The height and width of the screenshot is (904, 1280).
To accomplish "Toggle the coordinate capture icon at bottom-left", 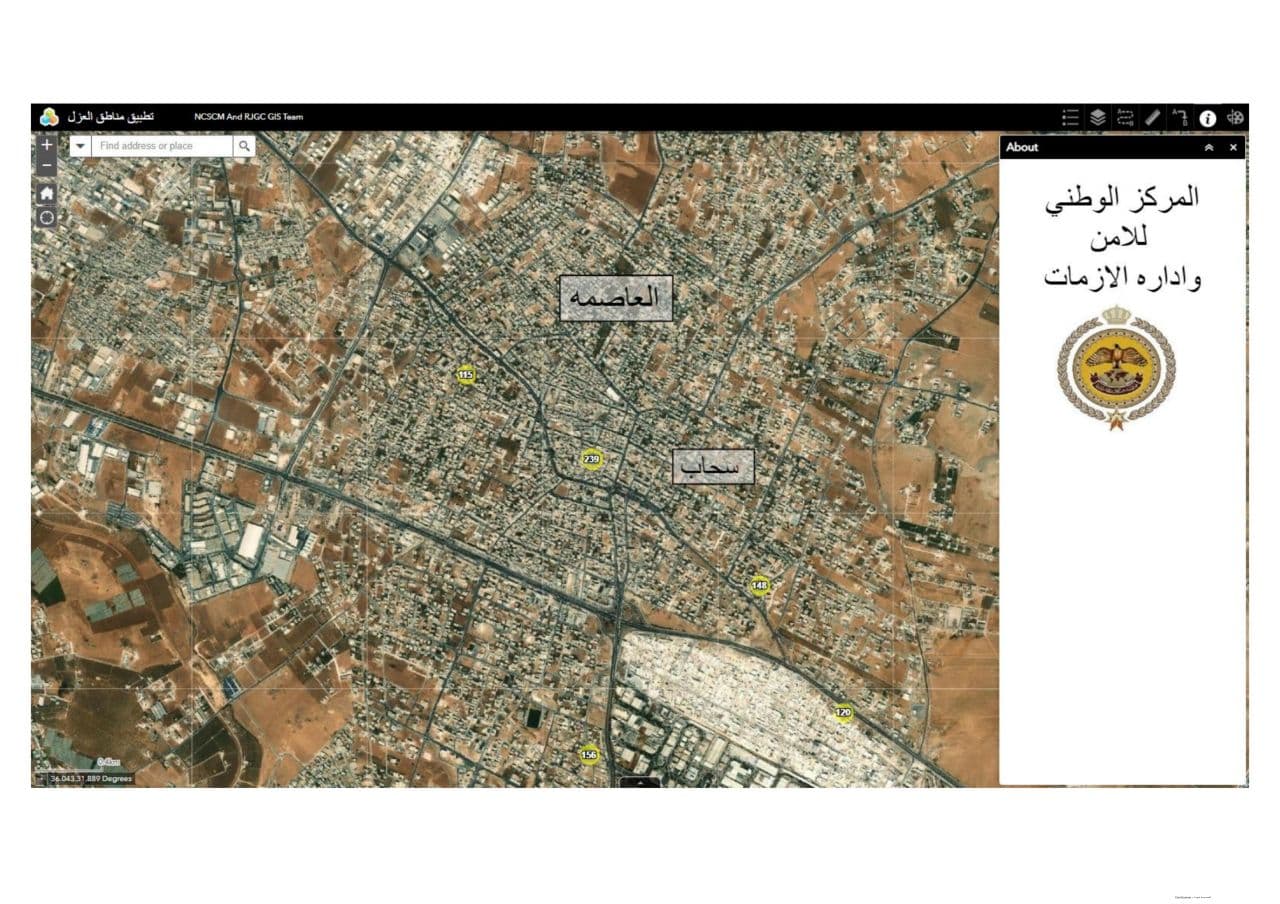I will pyautogui.click(x=41, y=778).
